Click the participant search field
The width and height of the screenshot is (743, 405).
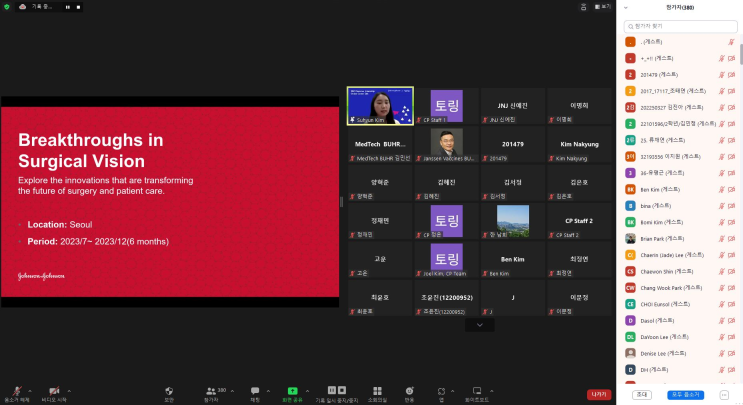click(680, 27)
